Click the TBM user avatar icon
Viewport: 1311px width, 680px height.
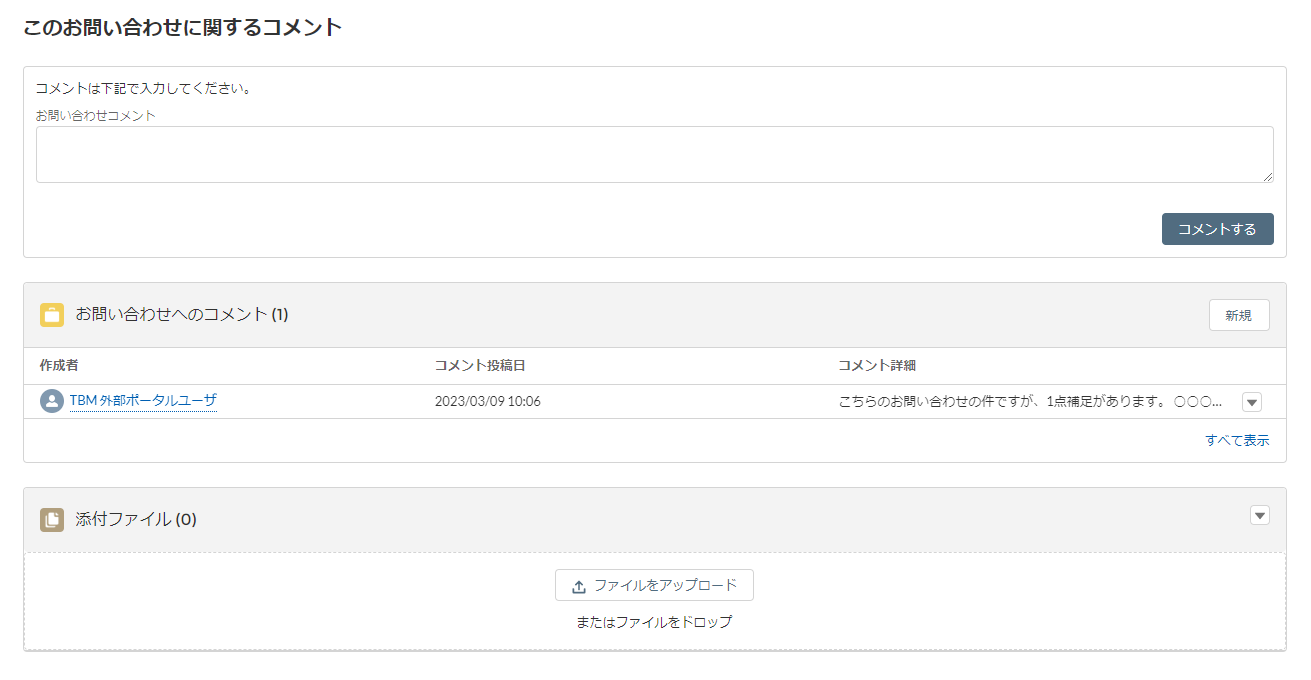pyautogui.click(x=52, y=401)
